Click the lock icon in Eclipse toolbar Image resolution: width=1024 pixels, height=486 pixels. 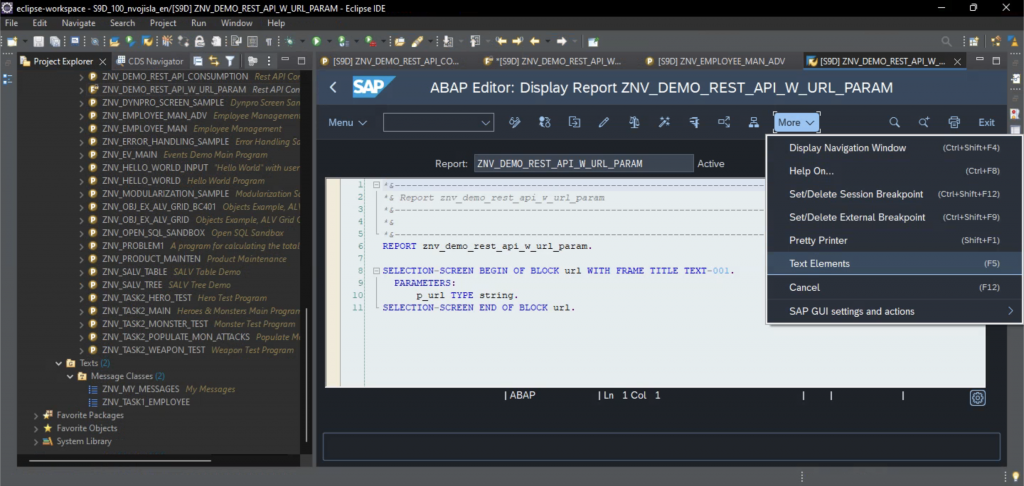pyautogui.click(x=200, y=41)
